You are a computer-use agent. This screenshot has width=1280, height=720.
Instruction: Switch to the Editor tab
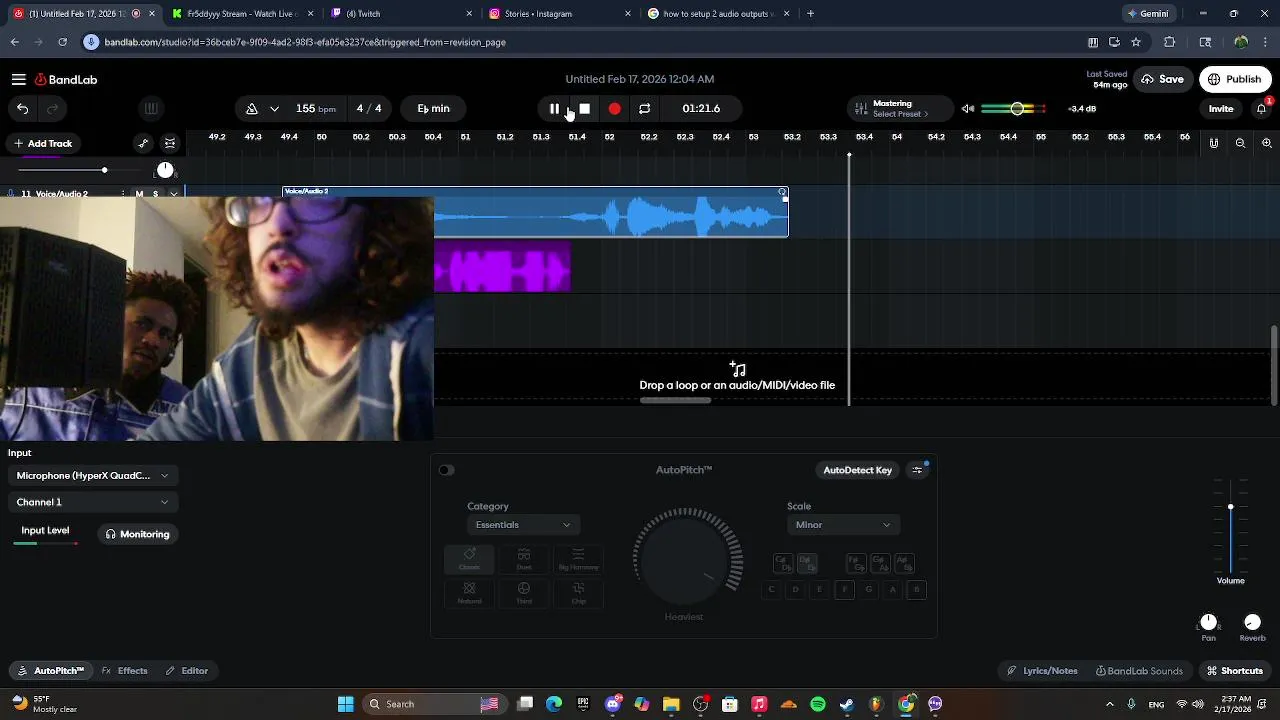click(x=186, y=671)
